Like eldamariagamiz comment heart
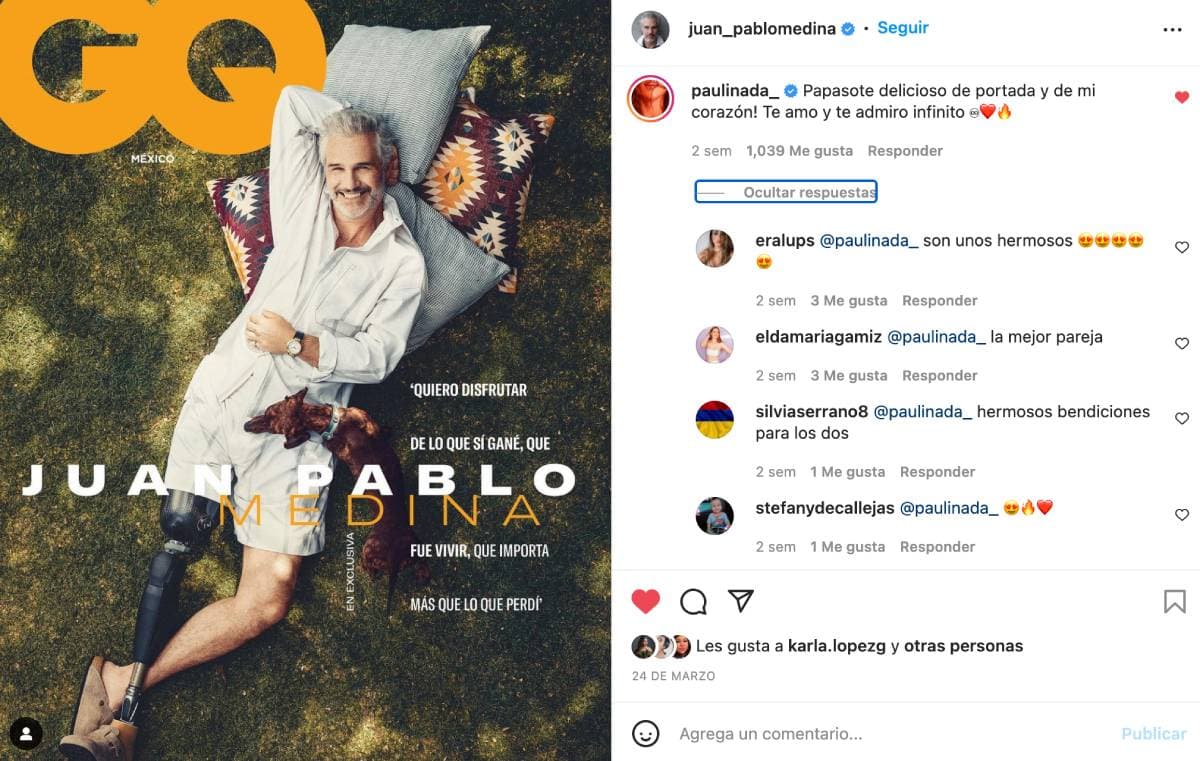Image resolution: width=1200 pixels, height=761 pixels. click(x=1182, y=343)
